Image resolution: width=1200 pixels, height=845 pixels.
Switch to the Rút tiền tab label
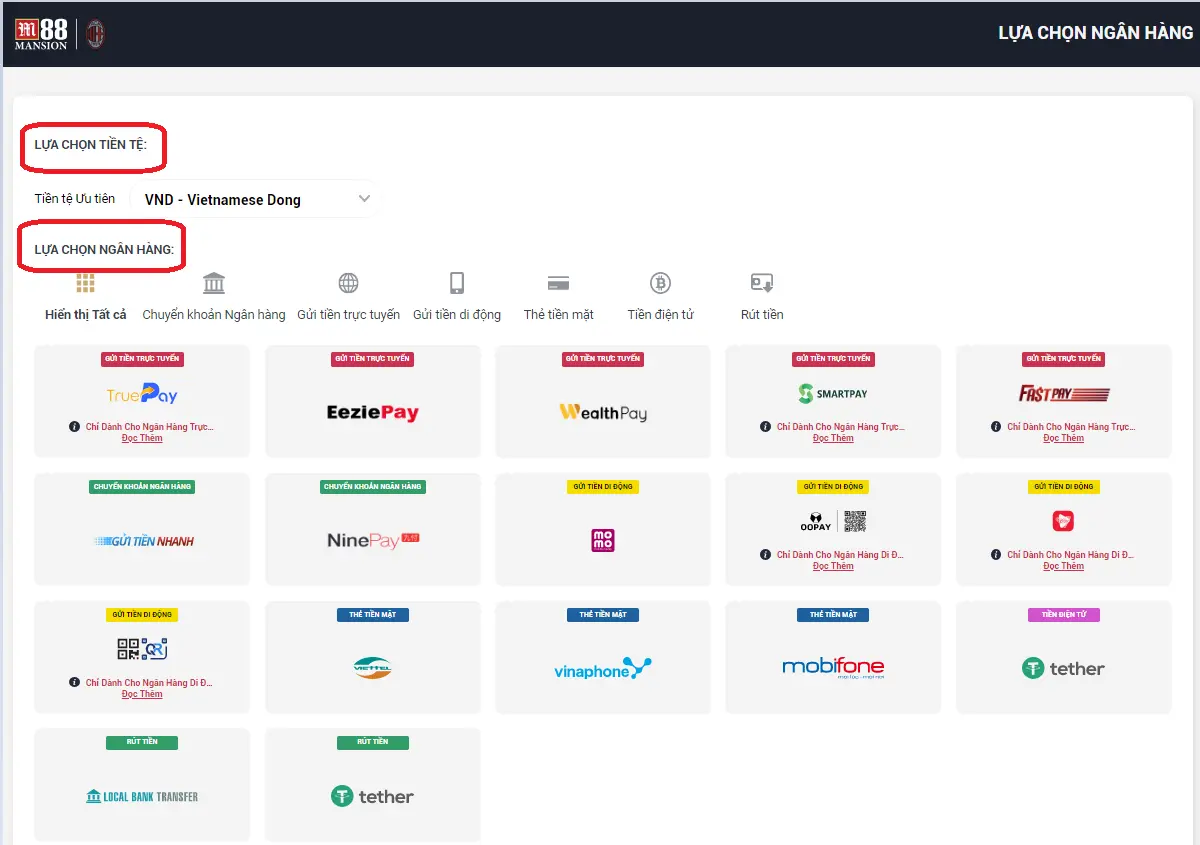762,315
